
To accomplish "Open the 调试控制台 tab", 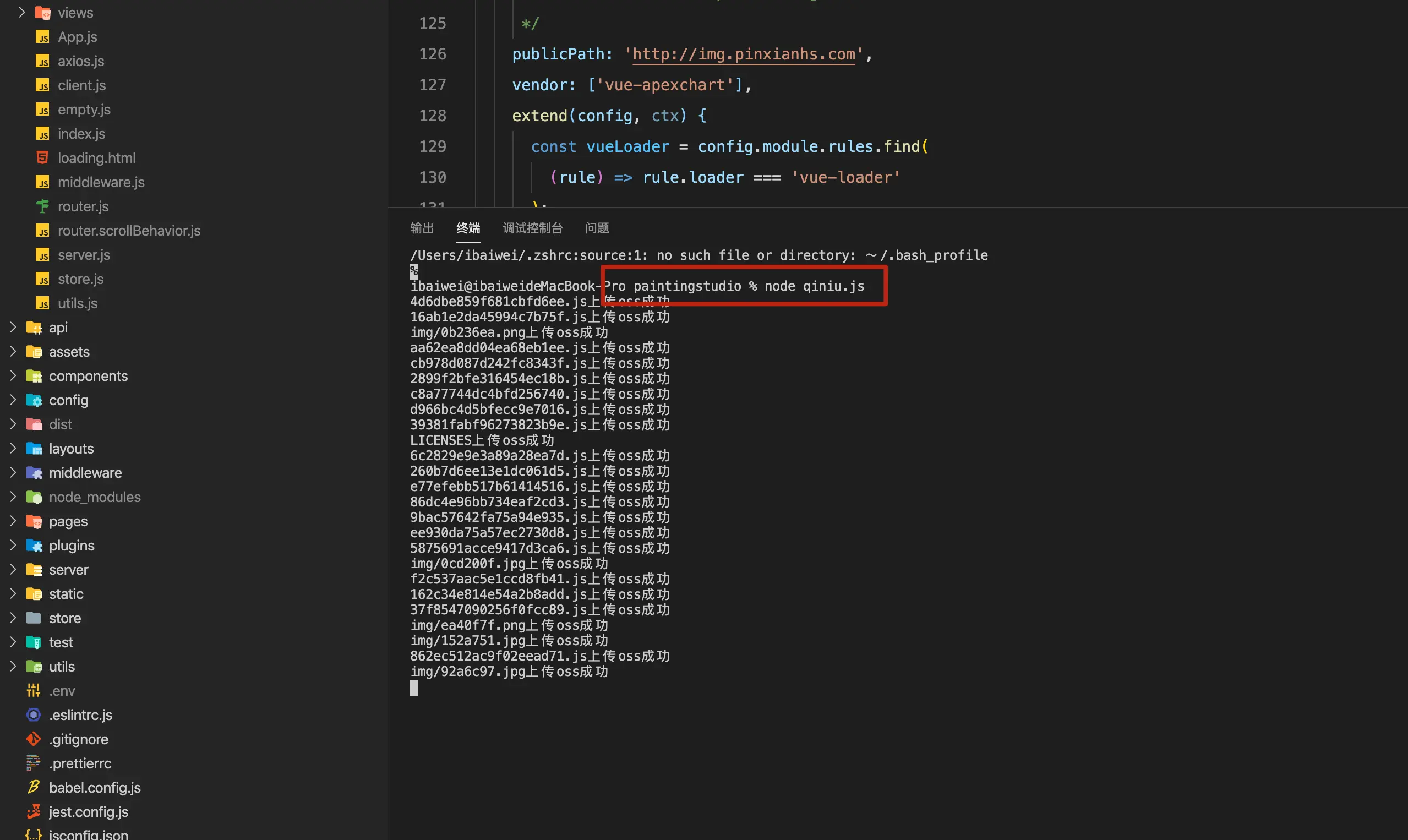I will 532,228.
